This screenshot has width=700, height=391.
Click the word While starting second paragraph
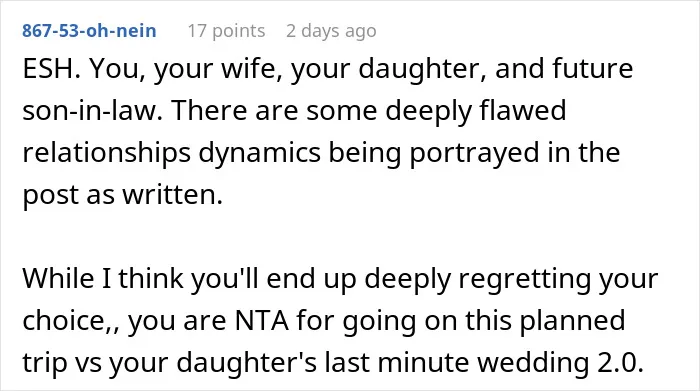point(59,279)
